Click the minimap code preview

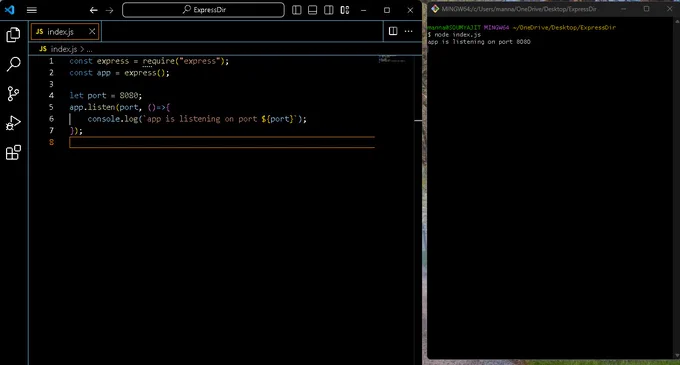pos(392,59)
